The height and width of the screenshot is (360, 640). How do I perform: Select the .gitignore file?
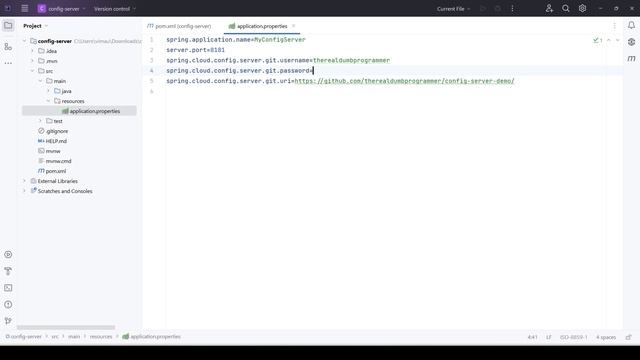(57, 131)
